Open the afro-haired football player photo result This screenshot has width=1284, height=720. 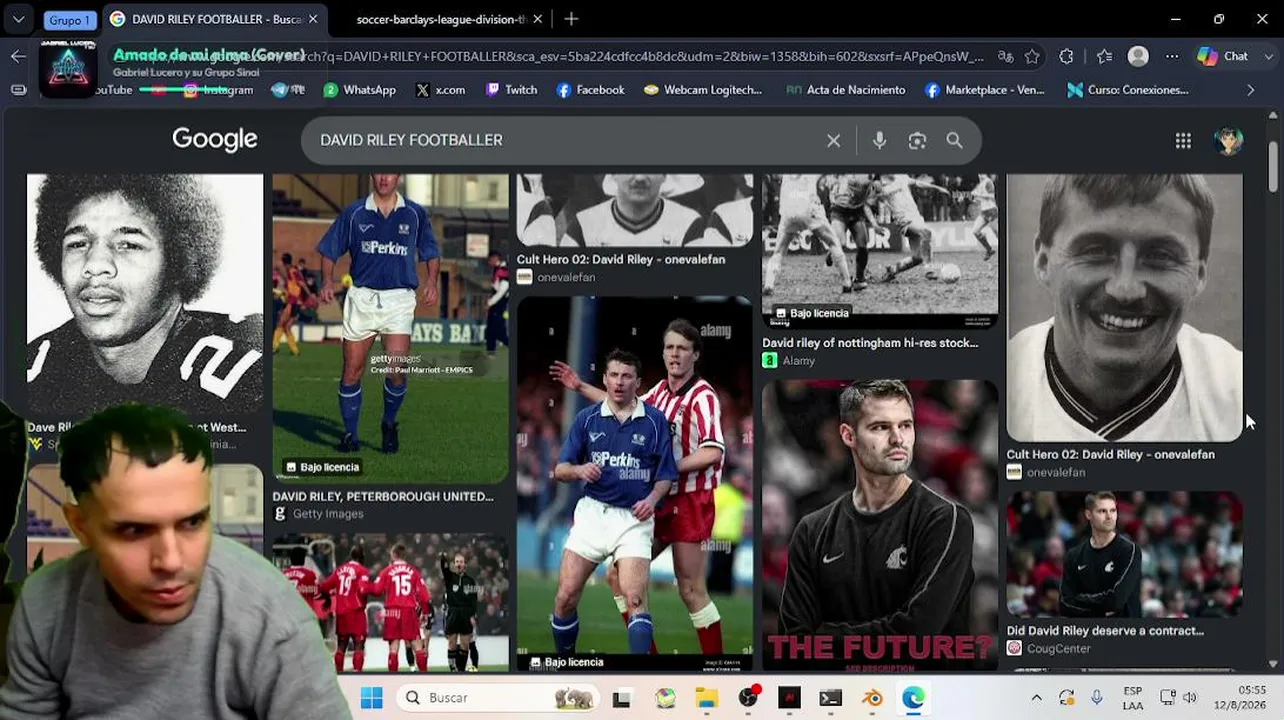[145, 293]
